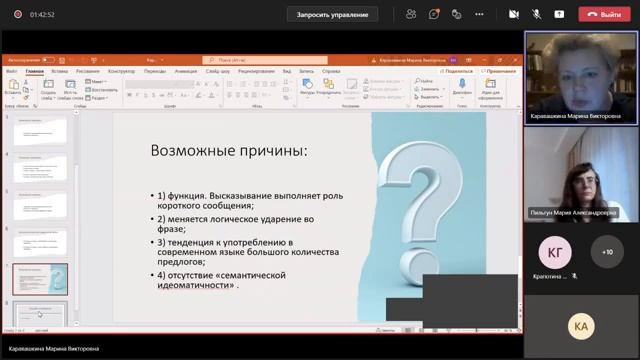Viewport: 640px width, 360px height.
Task: Click the text highlight color icon
Action: point(198,95)
